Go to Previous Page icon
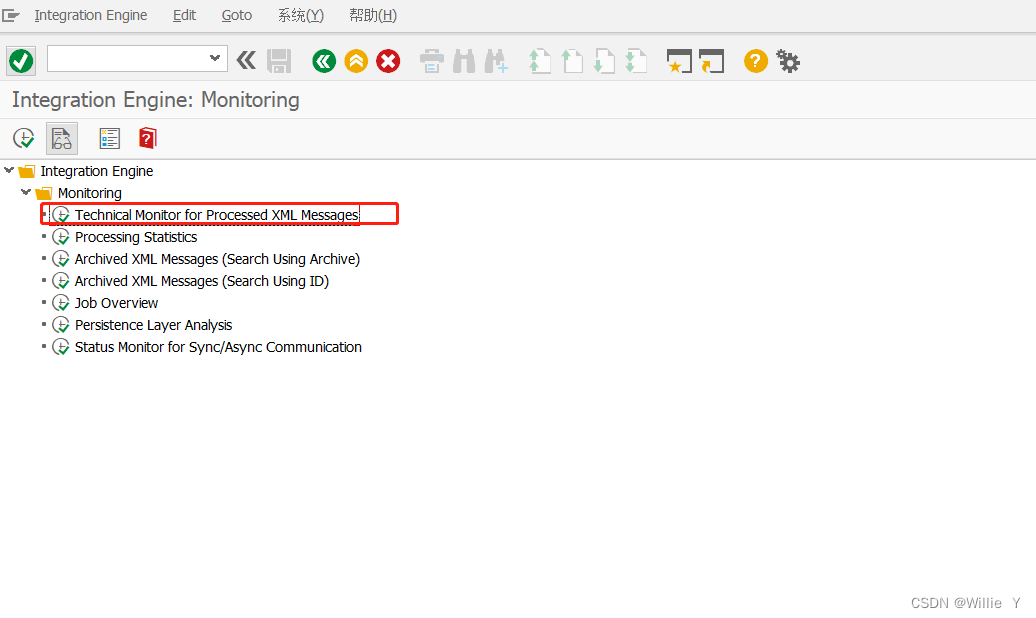1036x618 pixels. (x=572, y=61)
